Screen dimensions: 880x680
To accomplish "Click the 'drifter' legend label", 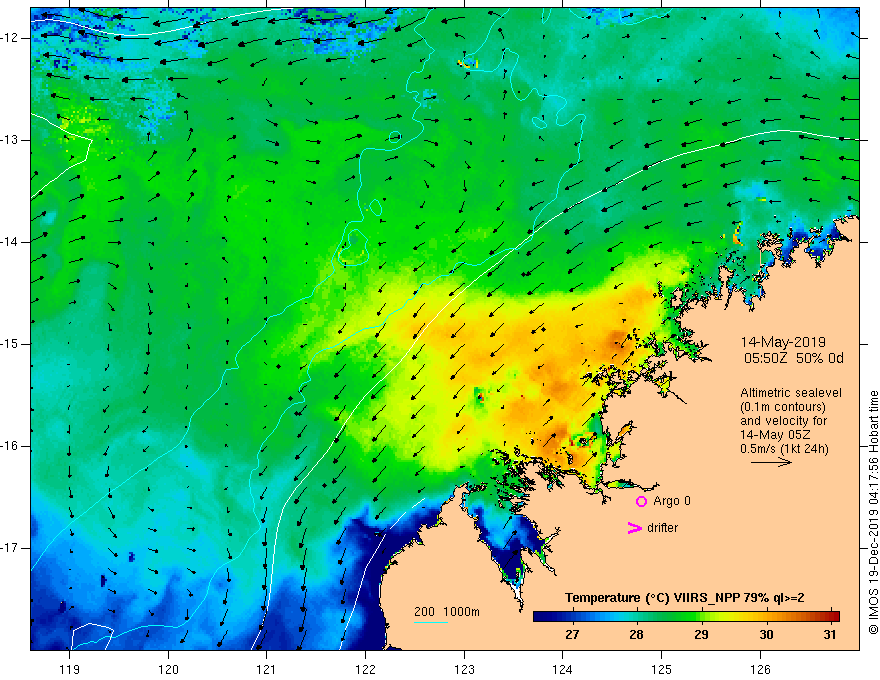I will coord(662,528).
